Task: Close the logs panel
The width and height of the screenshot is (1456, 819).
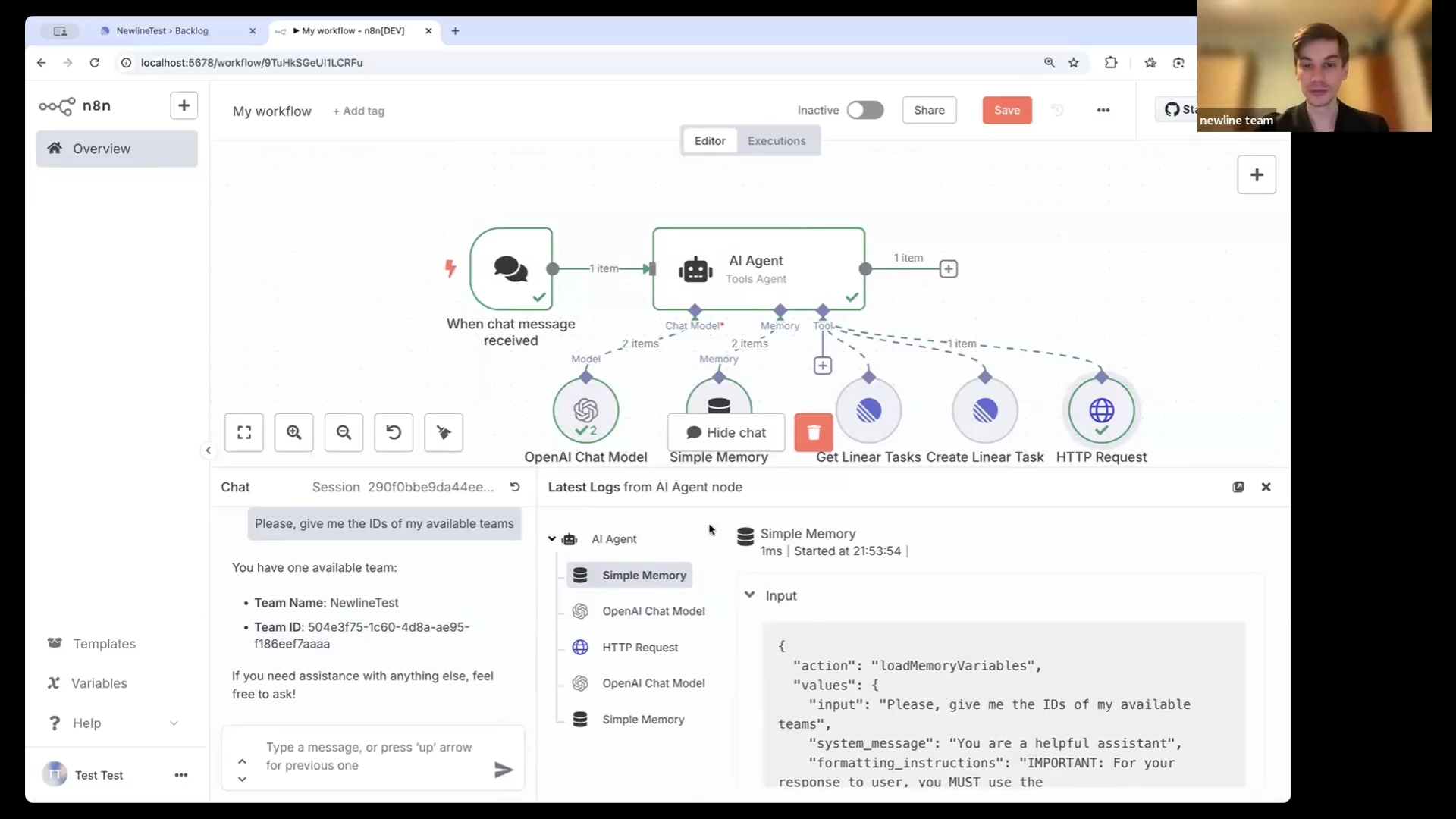Action: [x=1266, y=487]
